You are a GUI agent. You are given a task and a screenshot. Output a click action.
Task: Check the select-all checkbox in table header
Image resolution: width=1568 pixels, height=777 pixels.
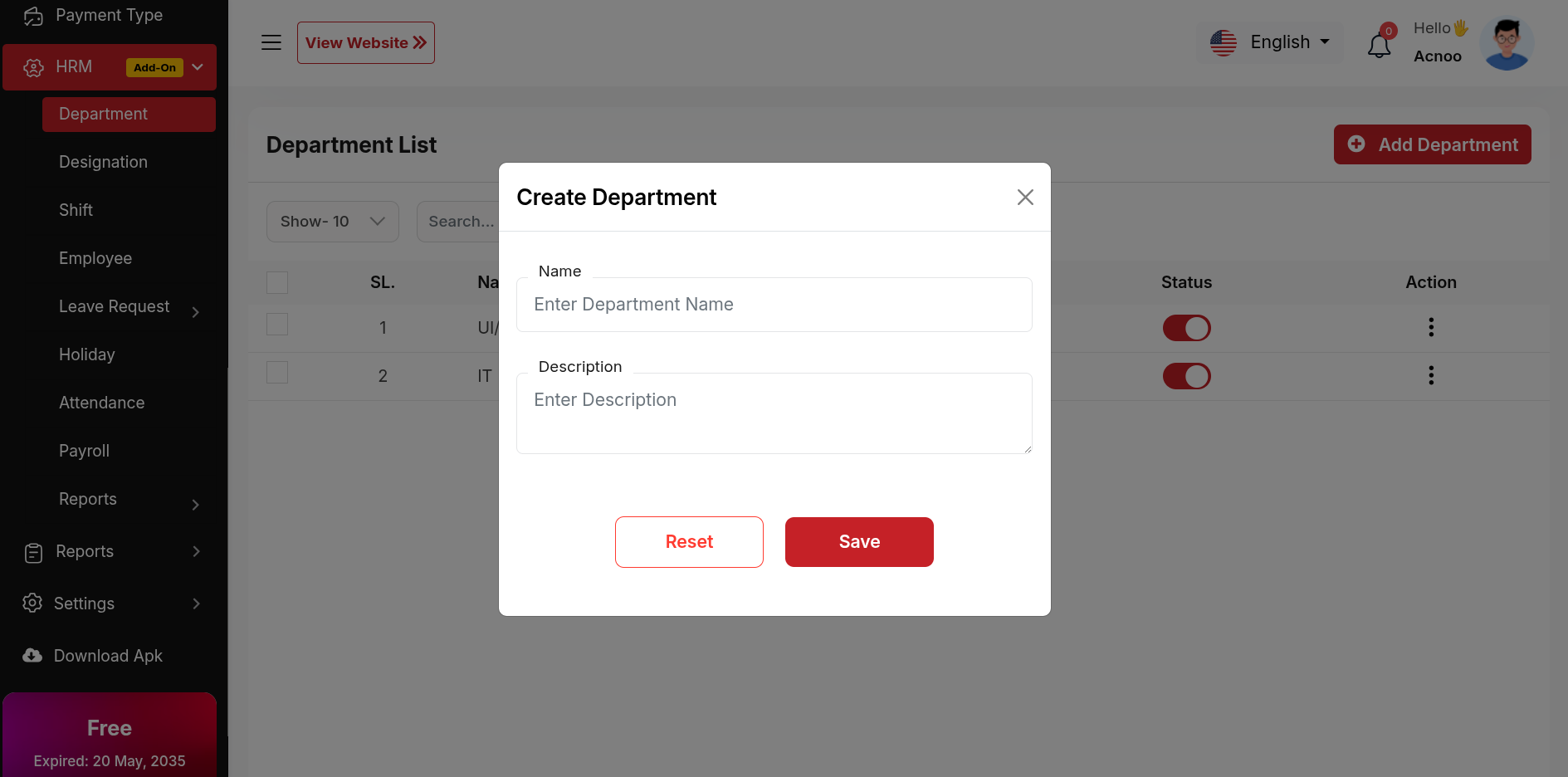[x=277, y=282]
